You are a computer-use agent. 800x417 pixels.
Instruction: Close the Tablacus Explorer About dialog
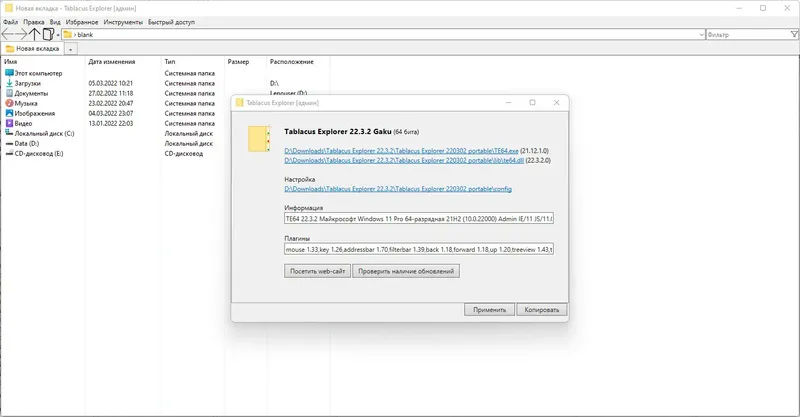557,103
